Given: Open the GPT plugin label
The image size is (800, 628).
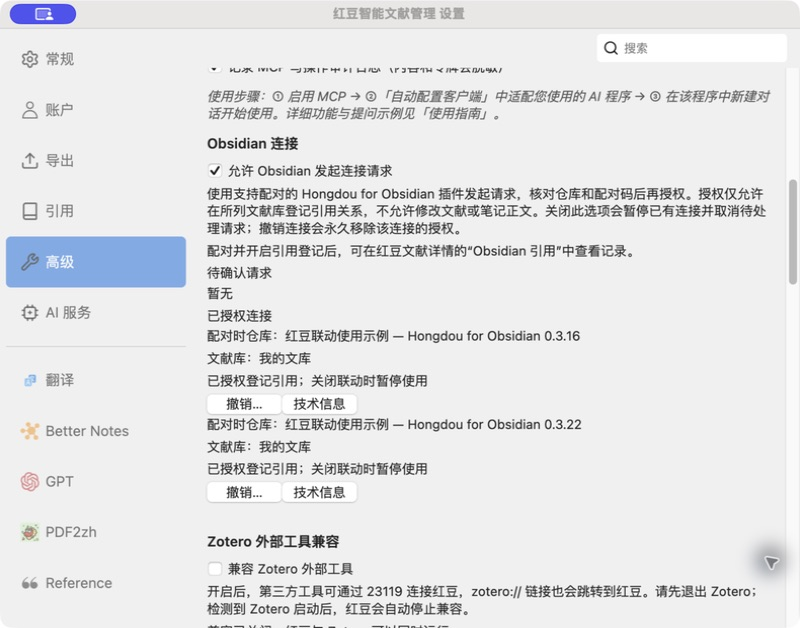Looking at the screenshot, I should point(59,482).
